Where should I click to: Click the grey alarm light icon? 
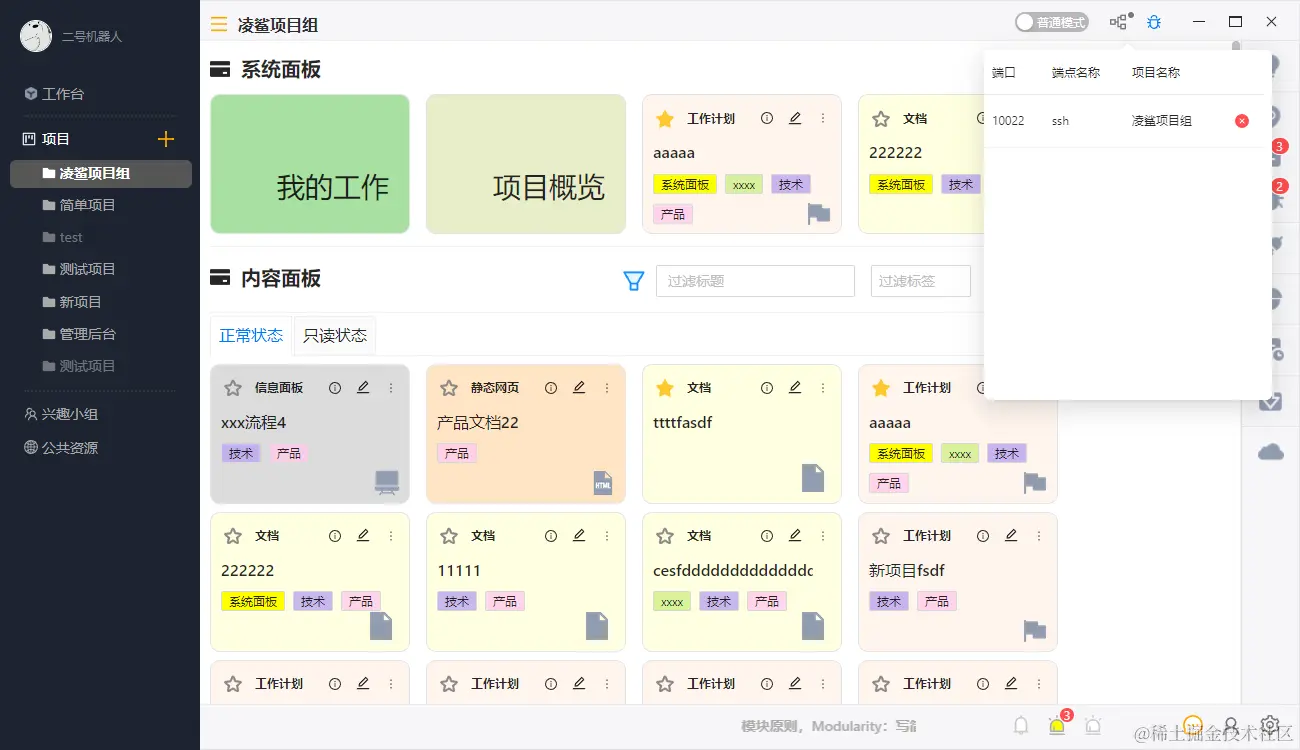1093,726
